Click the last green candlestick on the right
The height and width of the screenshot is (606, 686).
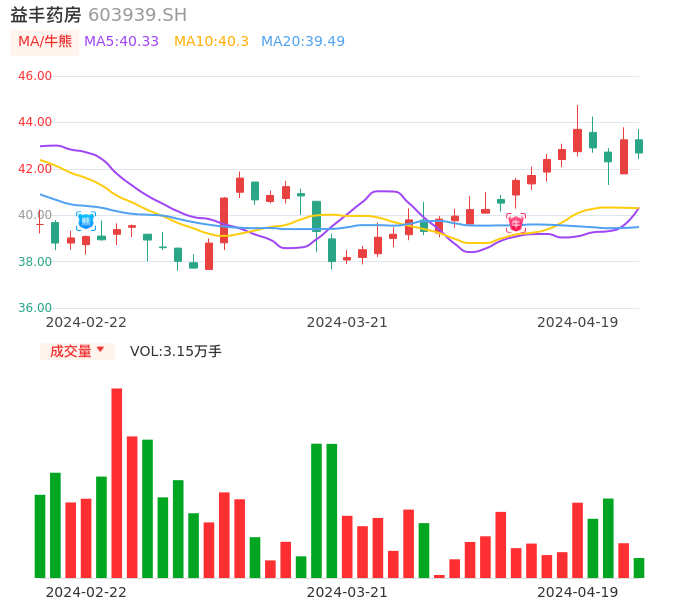(639, 146)
